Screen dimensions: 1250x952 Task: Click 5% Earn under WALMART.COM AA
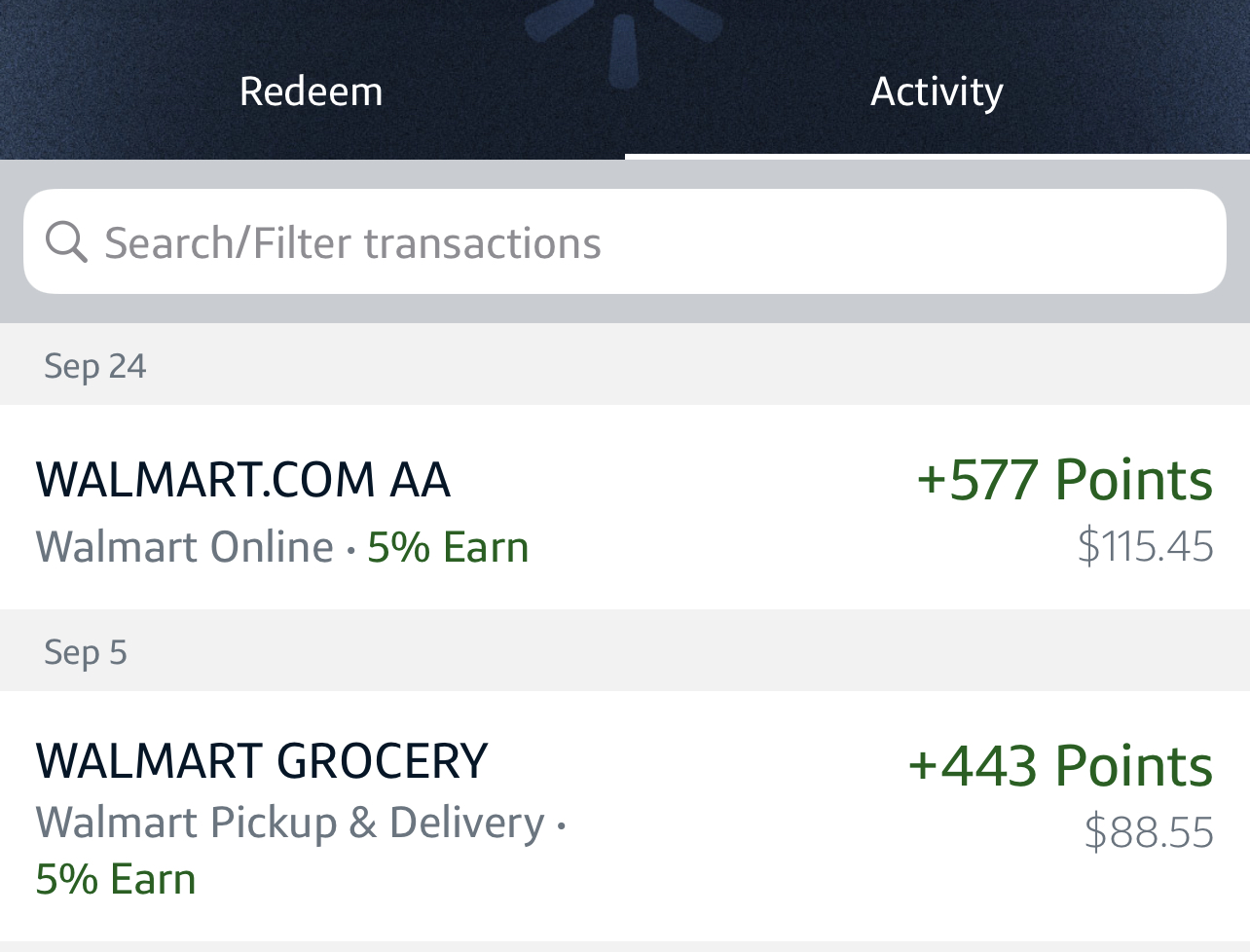(x=448, y=547)
